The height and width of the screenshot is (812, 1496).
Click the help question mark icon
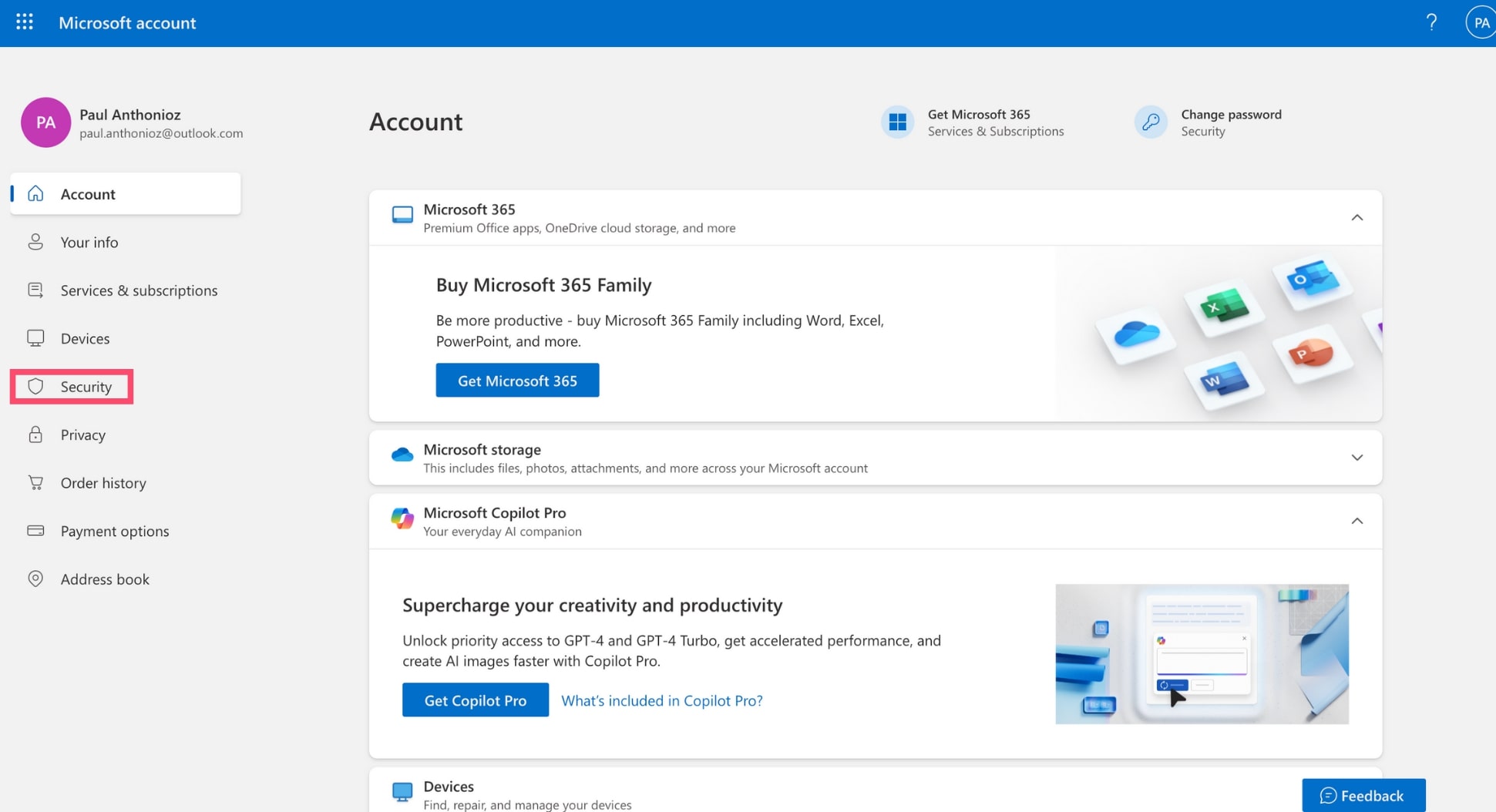[x=1431, y=22]
